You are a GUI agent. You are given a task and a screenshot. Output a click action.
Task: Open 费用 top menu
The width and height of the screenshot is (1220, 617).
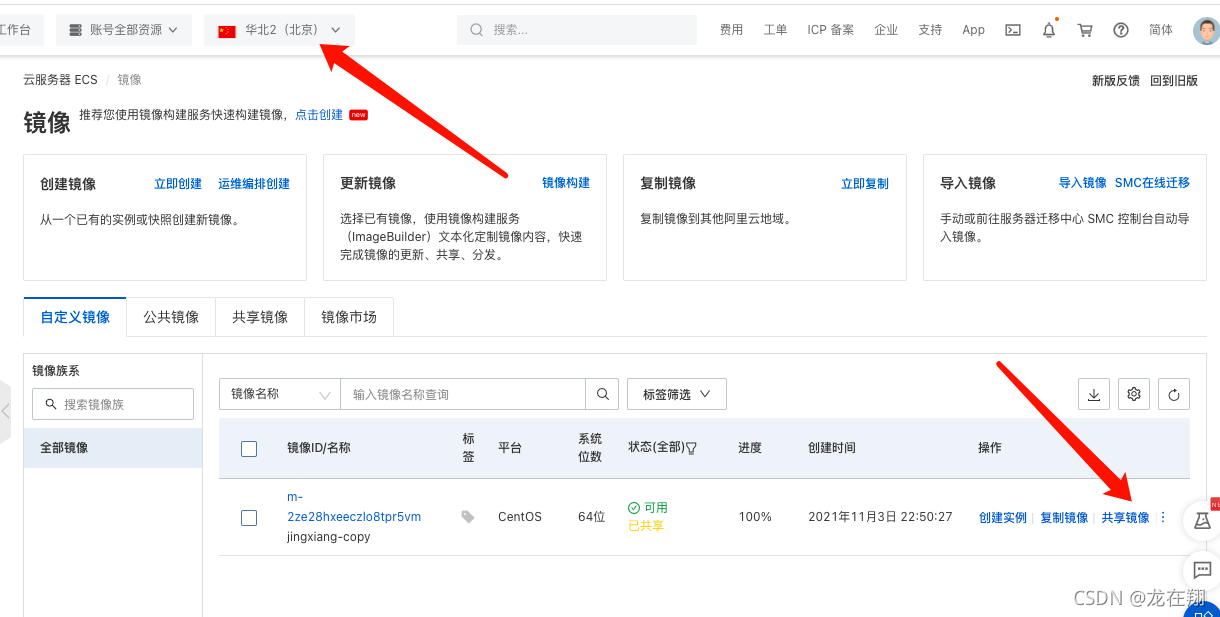[x=732, y=30]
